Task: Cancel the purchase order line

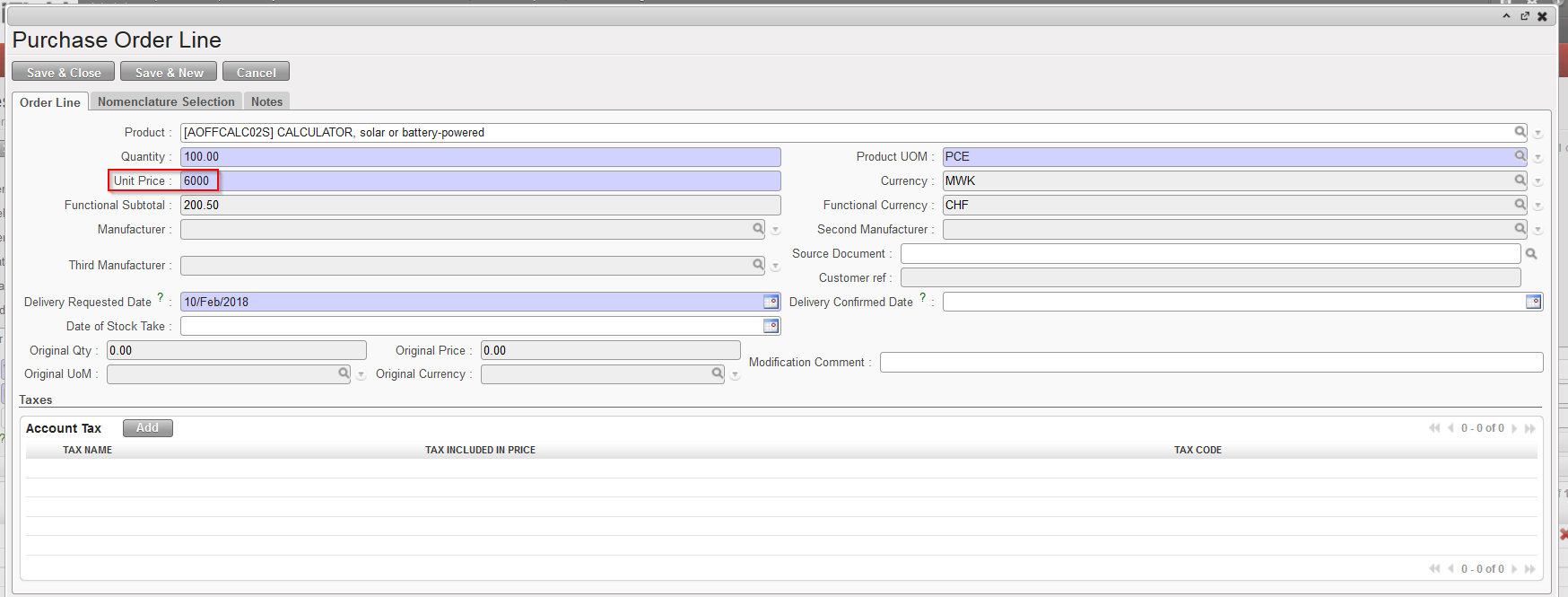Action: point(256,73)
